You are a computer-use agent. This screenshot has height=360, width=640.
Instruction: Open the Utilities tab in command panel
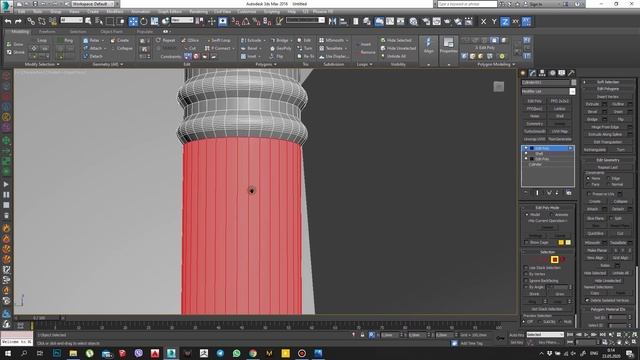tap(571, 73)
